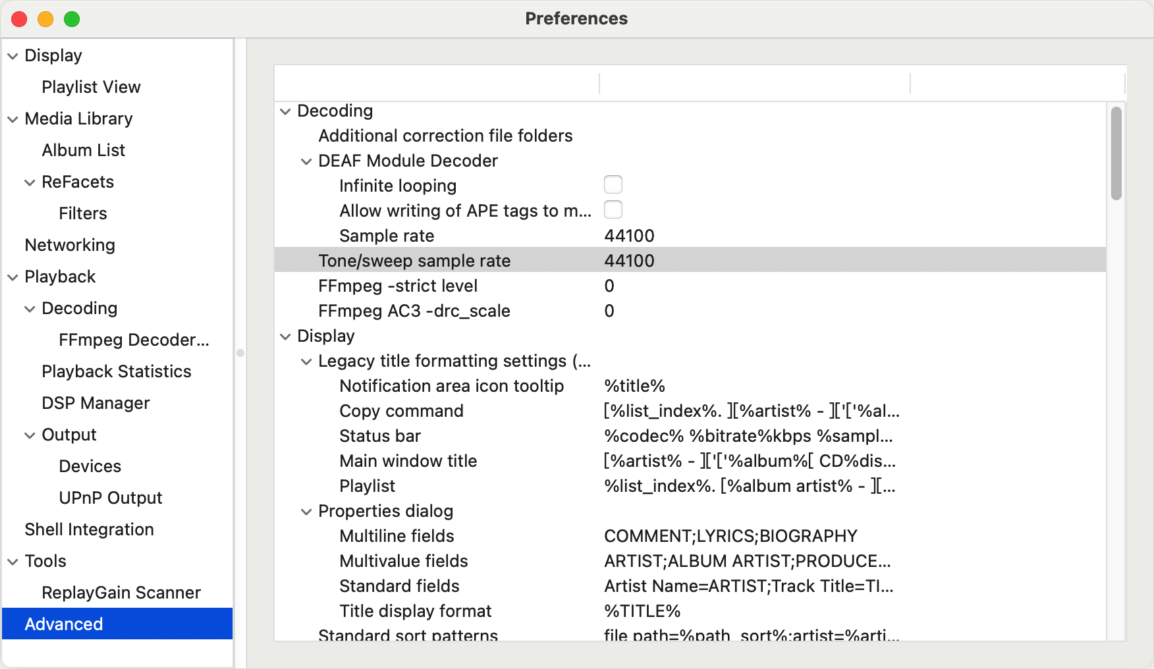Collapse the ReFacets sidebar branch
The image size is (1154, 669).
(30, 183)
